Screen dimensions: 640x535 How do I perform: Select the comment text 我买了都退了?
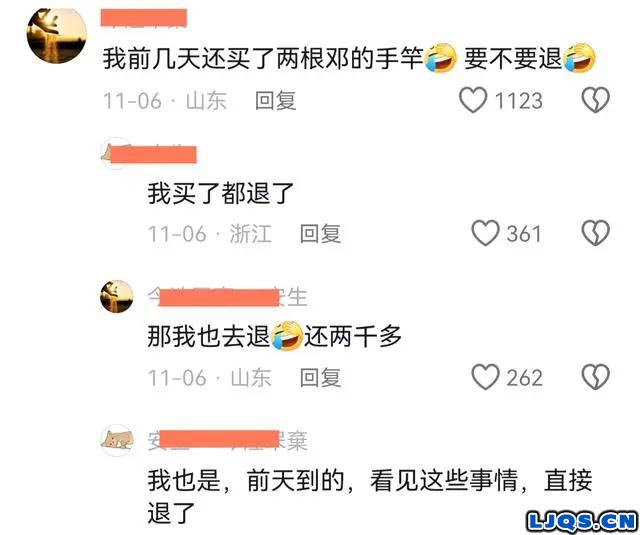click(x=221, y=193)
